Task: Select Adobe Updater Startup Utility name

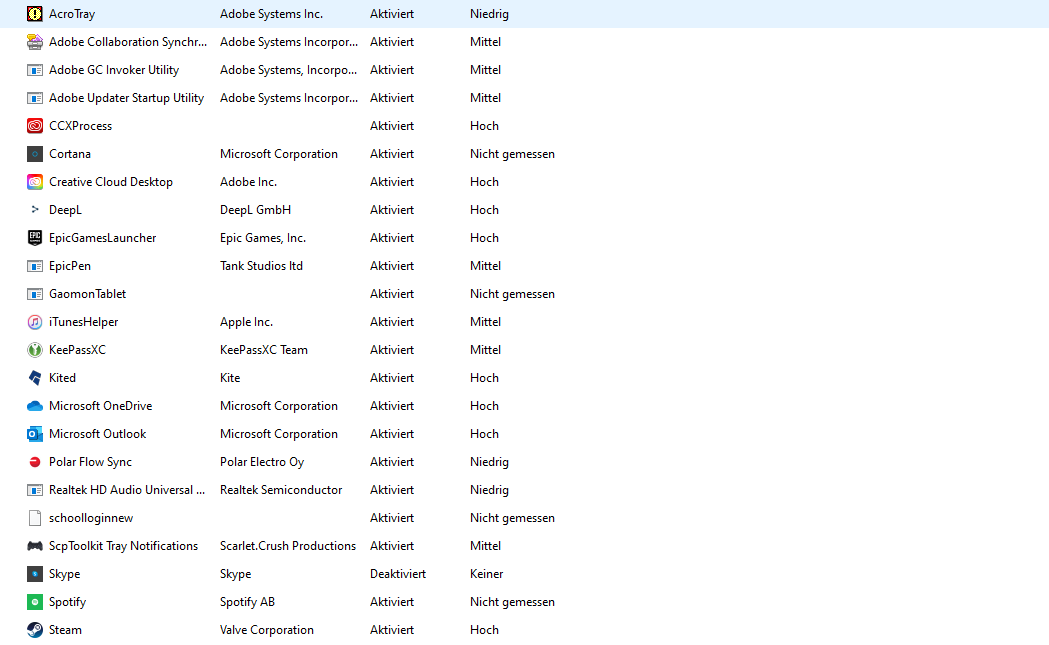Action: (126, 98)
